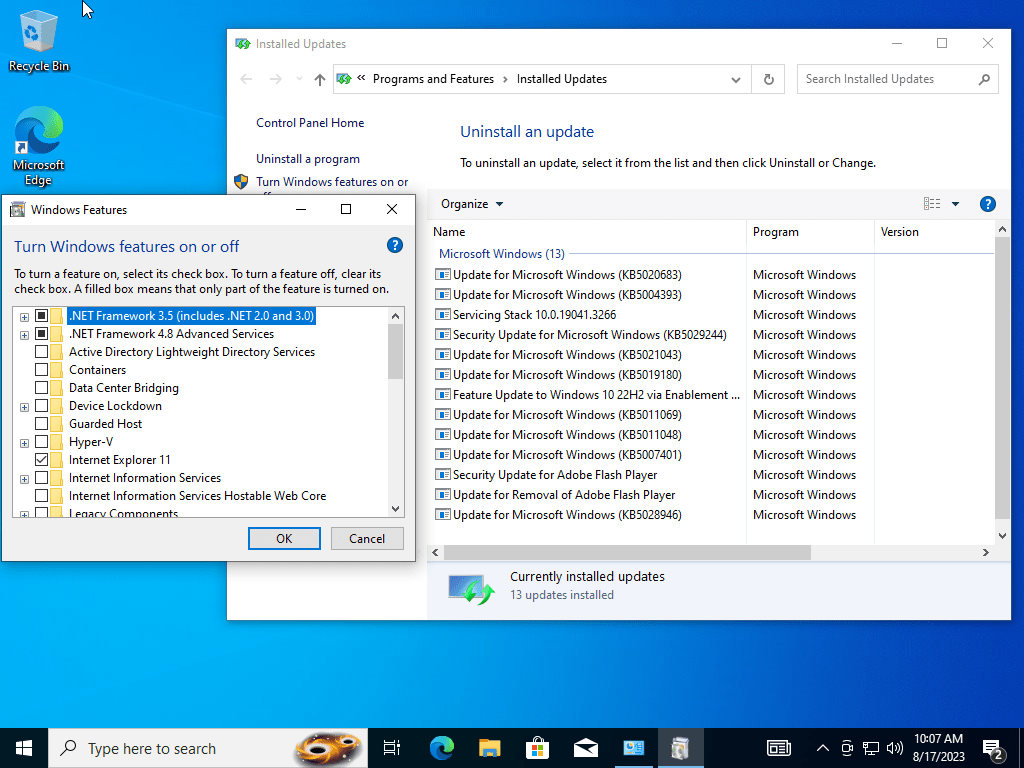Viewport: 1024px width, 768px height.
Task: Sort by the Name column header
Action: click(x=588, y=232)
